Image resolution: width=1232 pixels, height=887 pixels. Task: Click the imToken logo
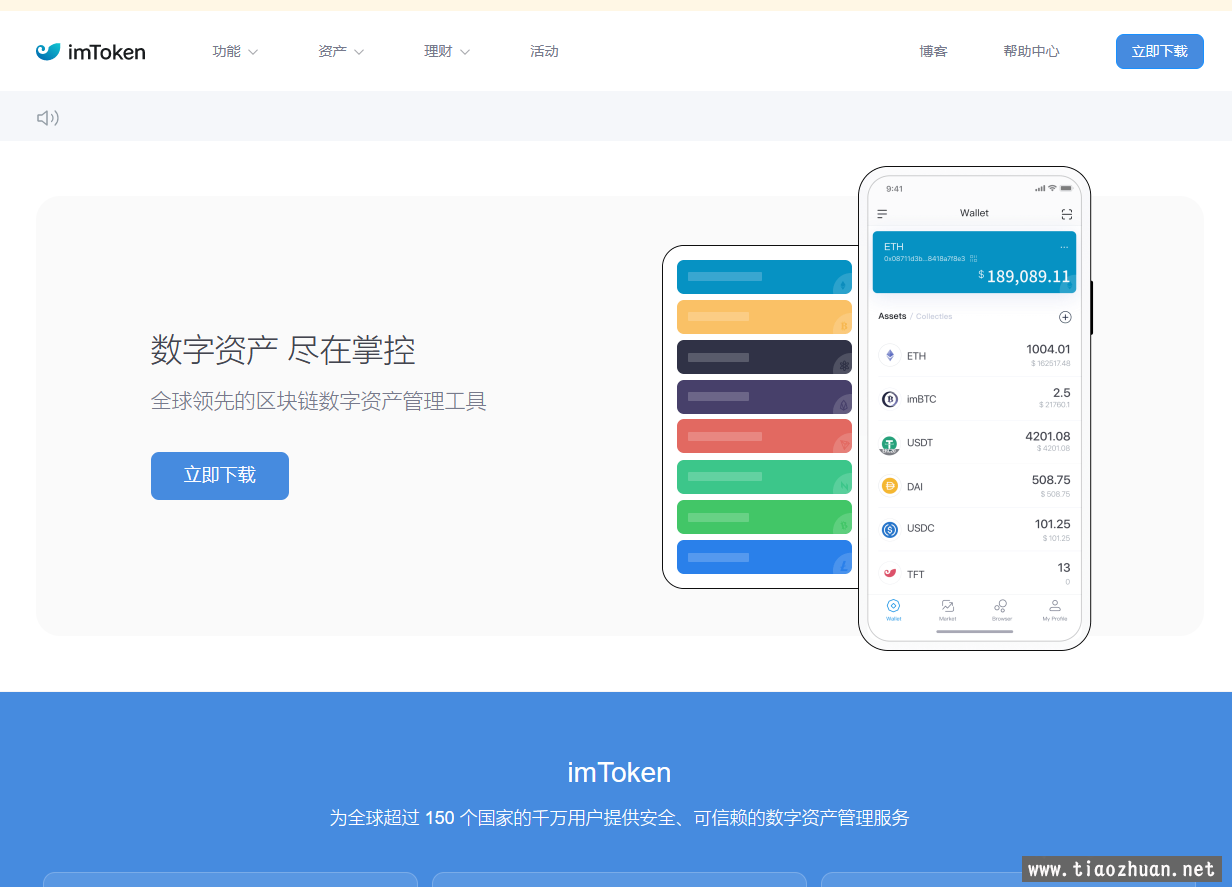[90, 51]
